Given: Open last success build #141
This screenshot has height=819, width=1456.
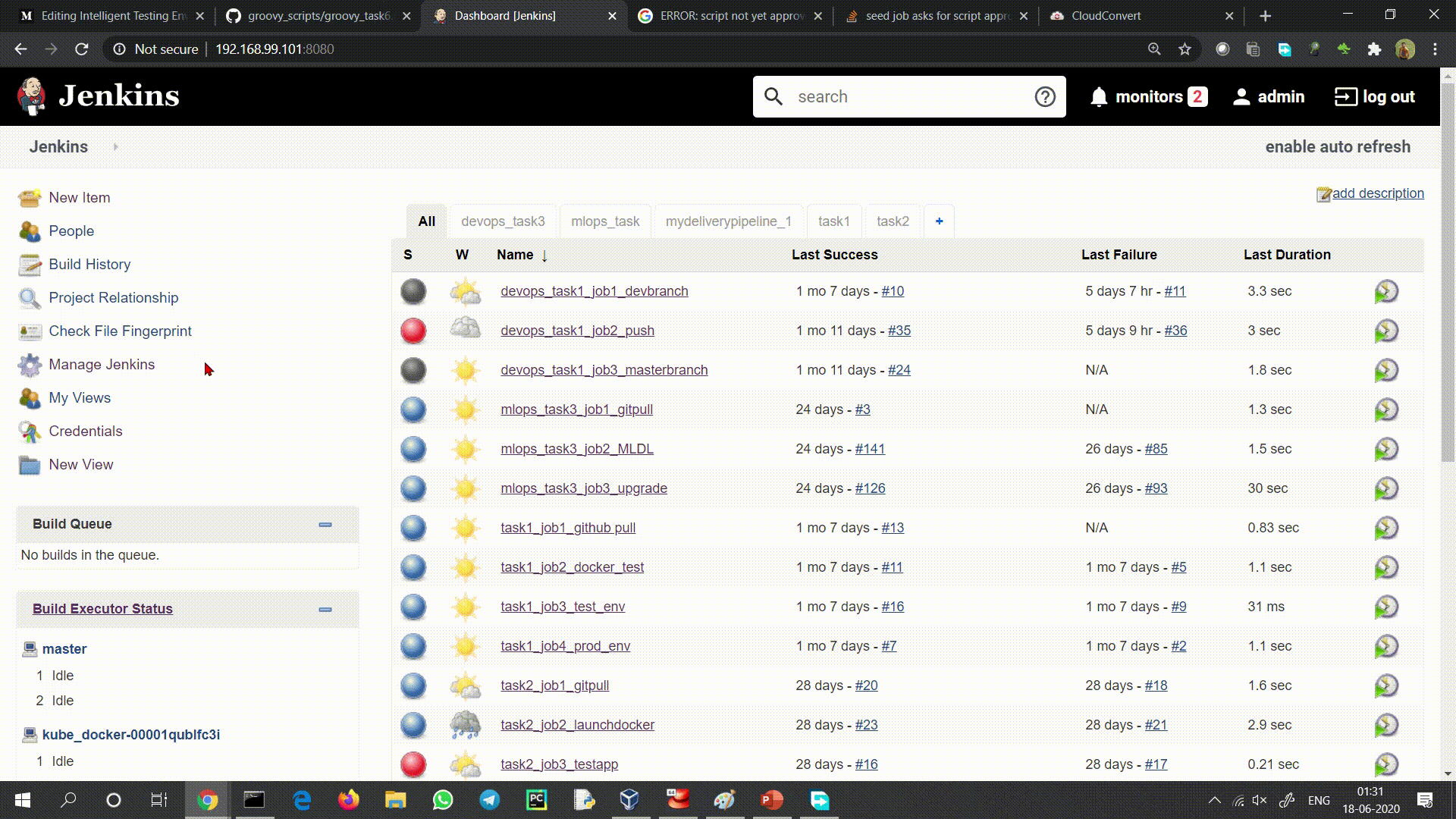Looking at the screenshot, I should [x=870, y=449].
